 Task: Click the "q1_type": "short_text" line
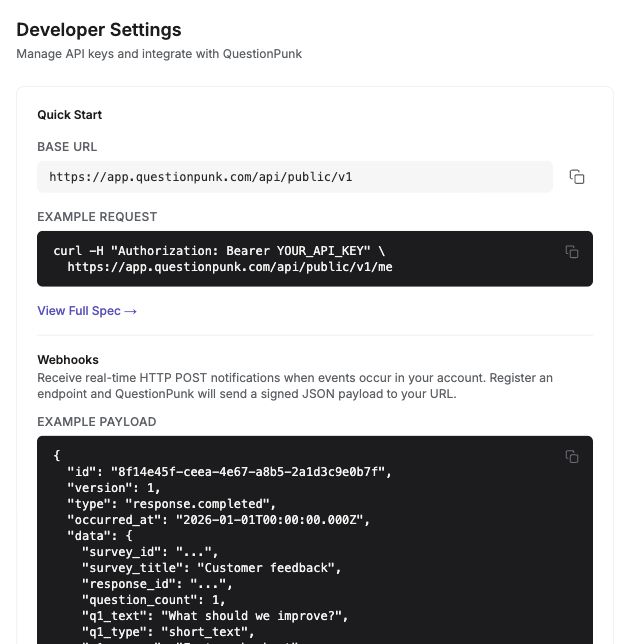click(x=168, y=632)
